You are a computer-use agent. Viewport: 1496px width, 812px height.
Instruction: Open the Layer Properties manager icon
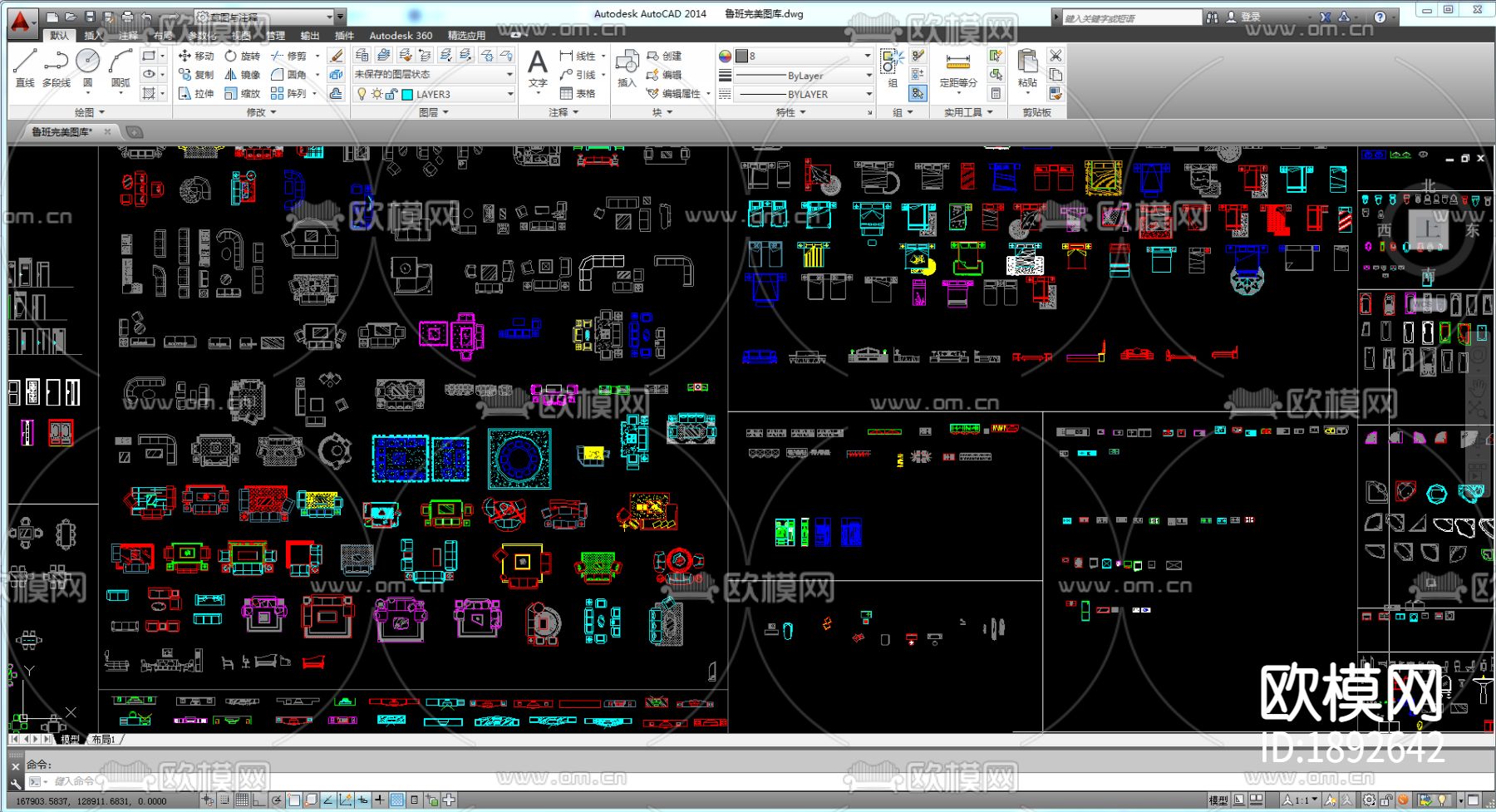click(x=362, y=55)
